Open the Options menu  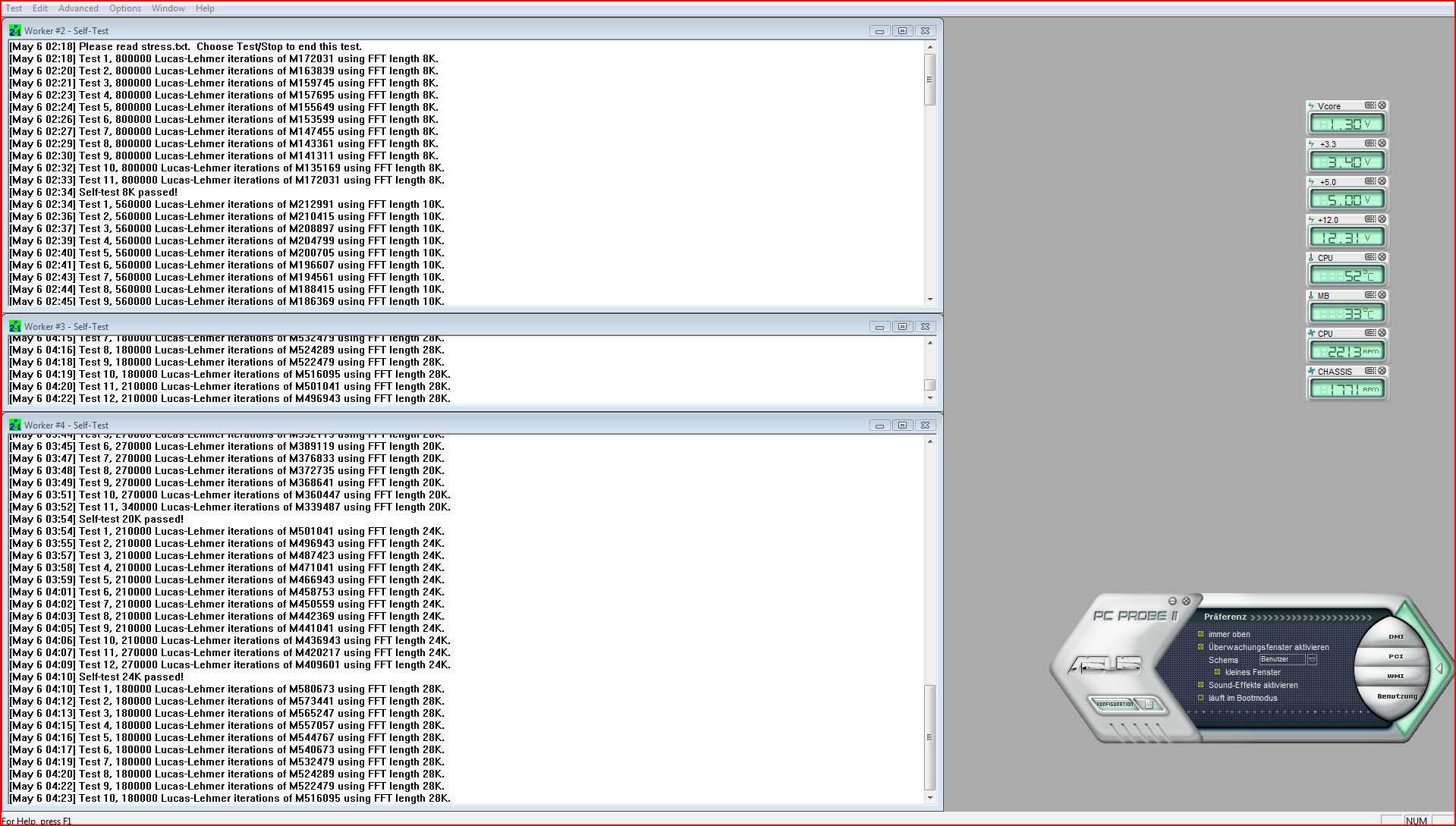point(125,8)
